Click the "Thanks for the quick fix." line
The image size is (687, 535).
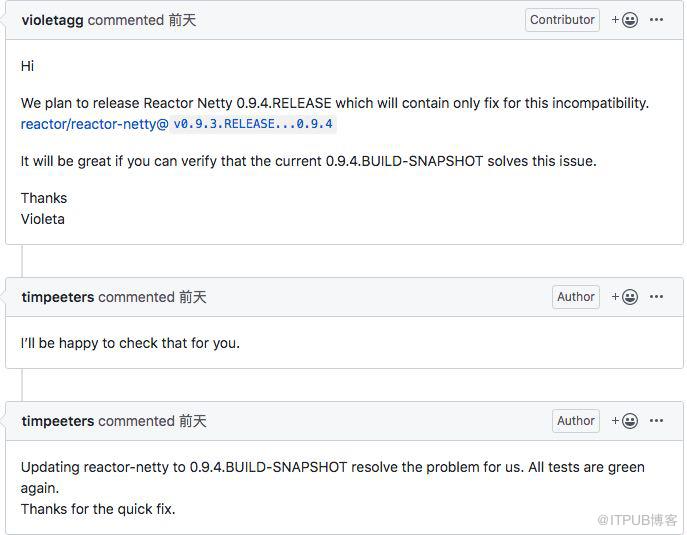pyautogui.click(x=98, y=509)
